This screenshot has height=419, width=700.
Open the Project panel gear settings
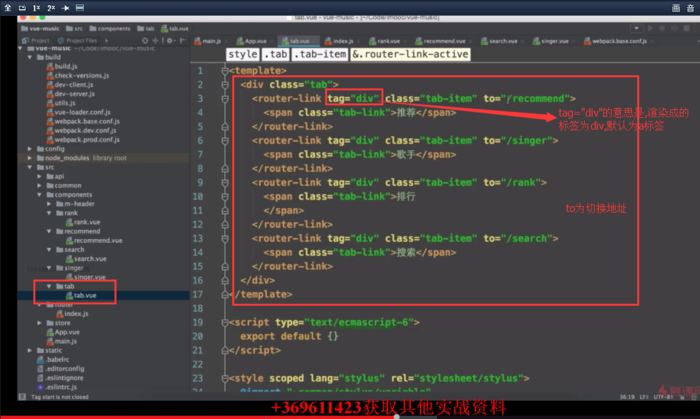(170, 41)
